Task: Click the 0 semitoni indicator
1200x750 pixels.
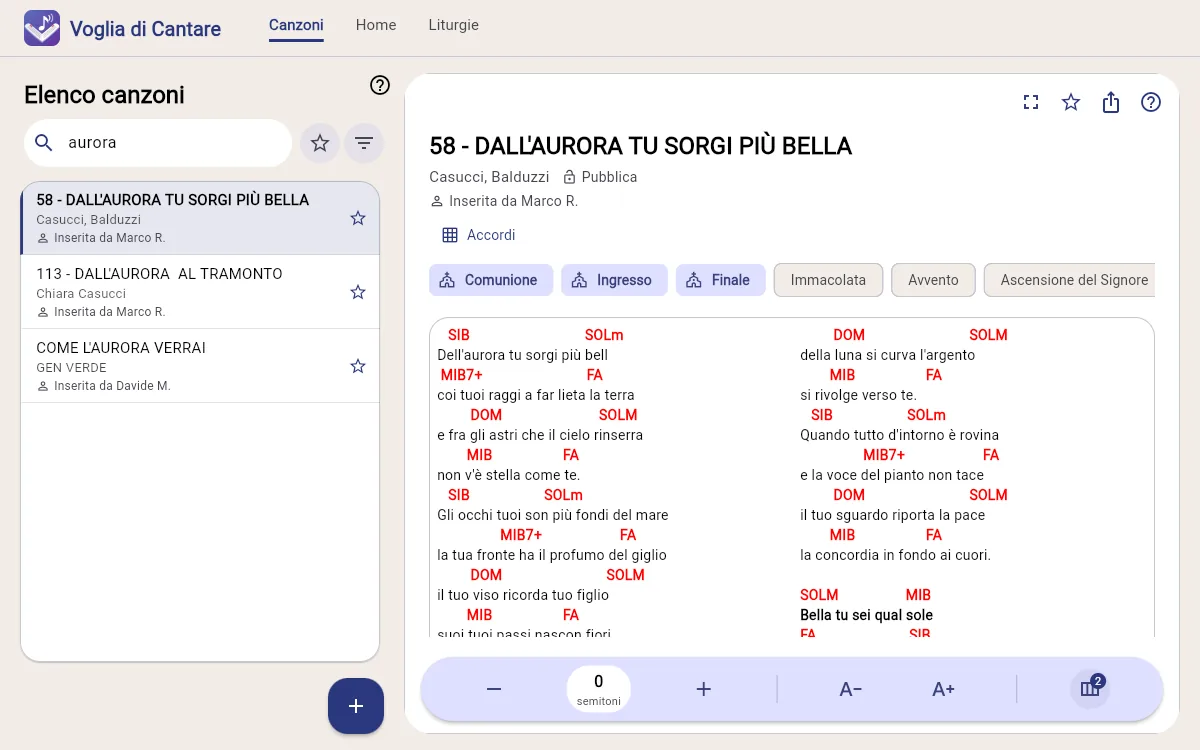Action: [599, 689]
